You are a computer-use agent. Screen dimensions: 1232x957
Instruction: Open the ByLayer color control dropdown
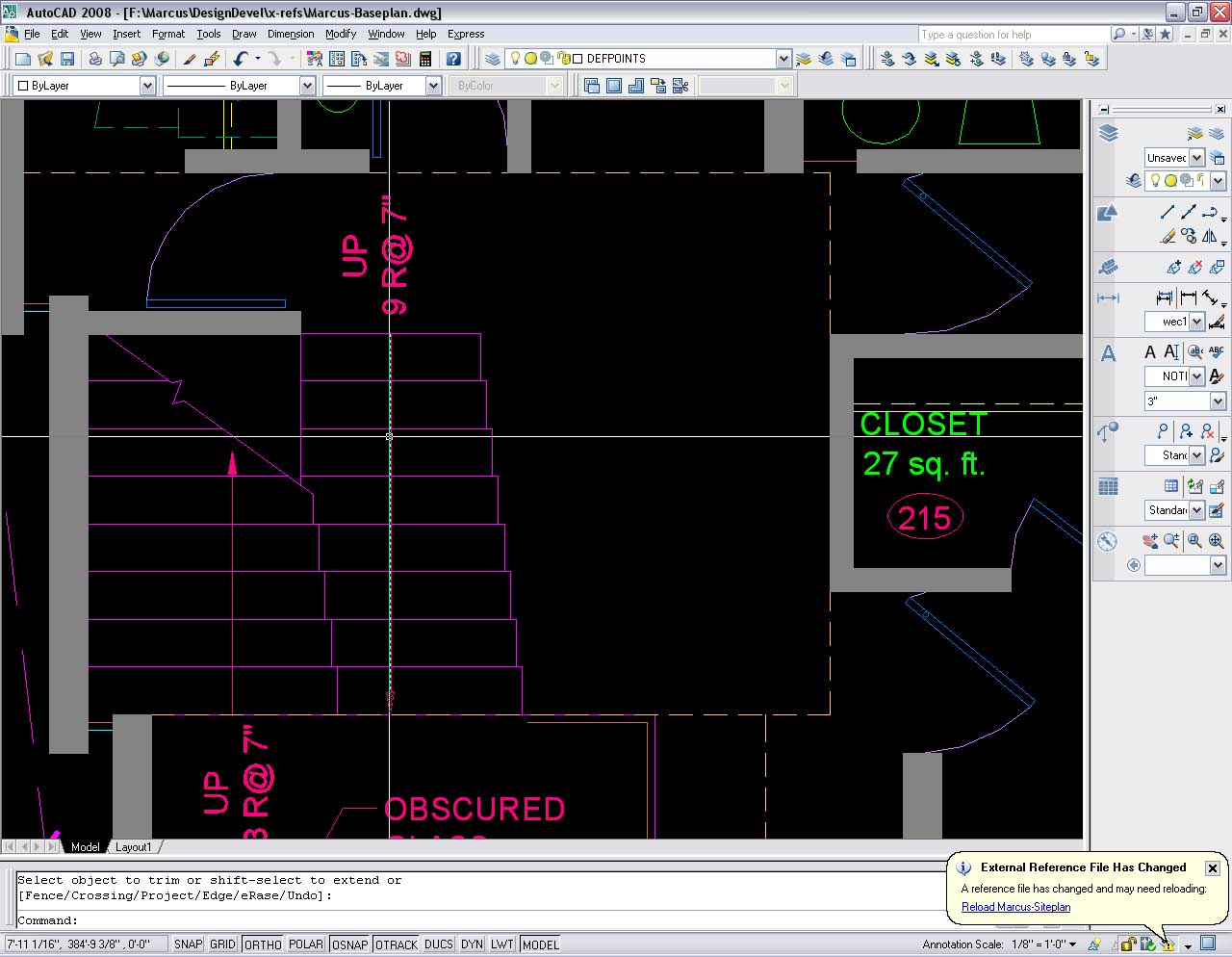147,86
